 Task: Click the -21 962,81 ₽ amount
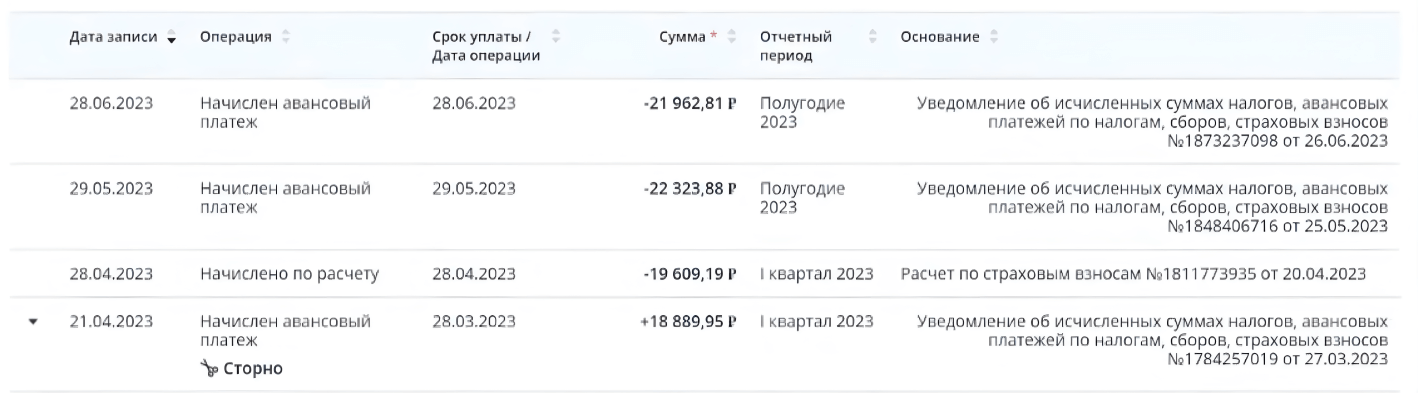coord(690,104)
